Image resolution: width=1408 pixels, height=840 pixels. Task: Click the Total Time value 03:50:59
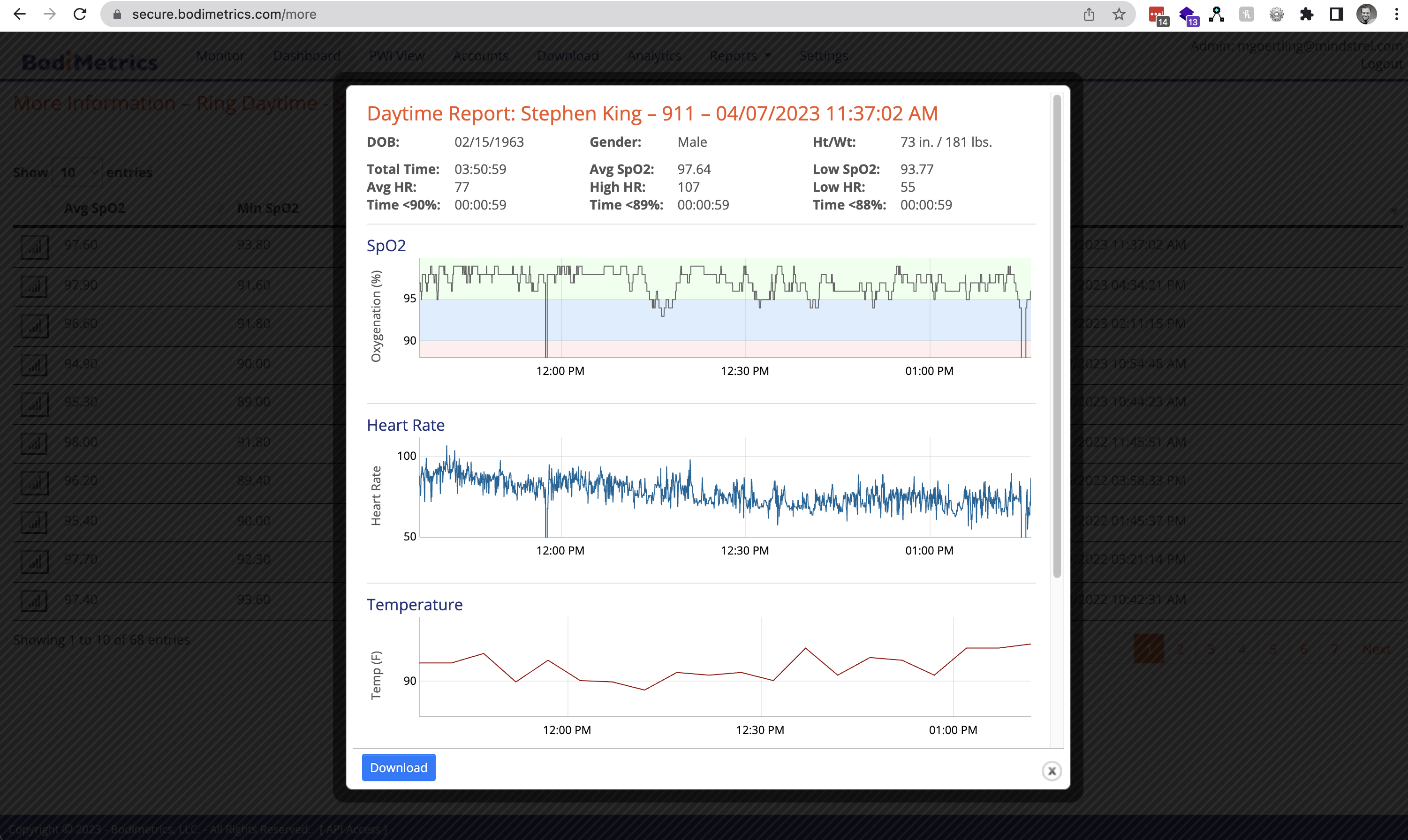pos(480,169)
